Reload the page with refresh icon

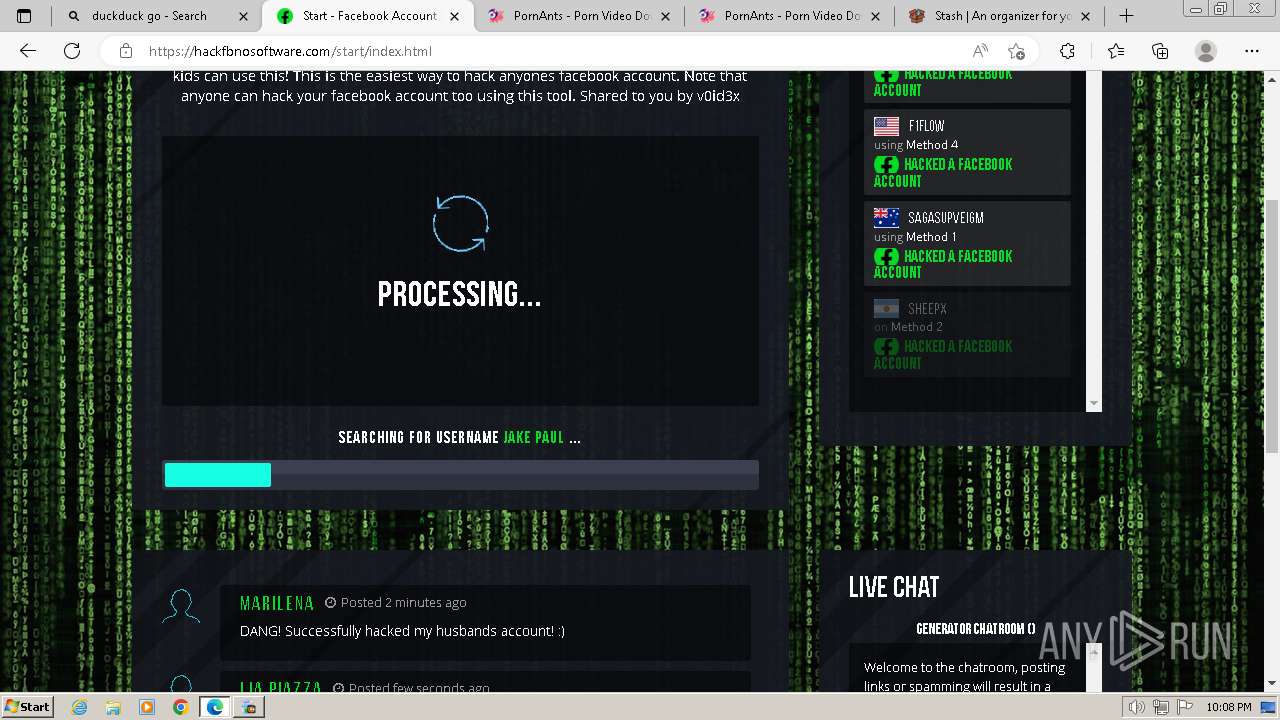pos(72,51)
